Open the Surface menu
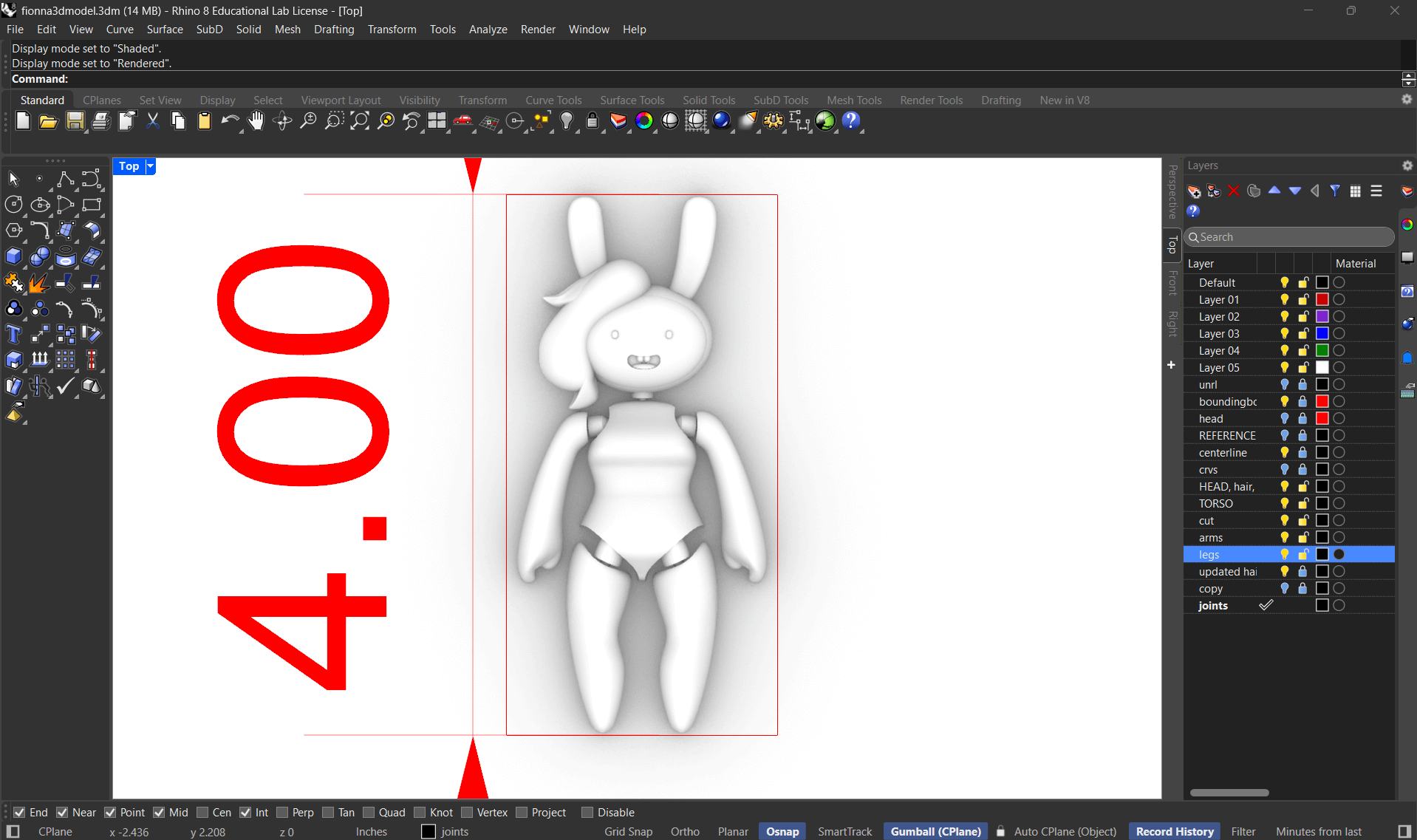1417x840 pixels. 164,30
